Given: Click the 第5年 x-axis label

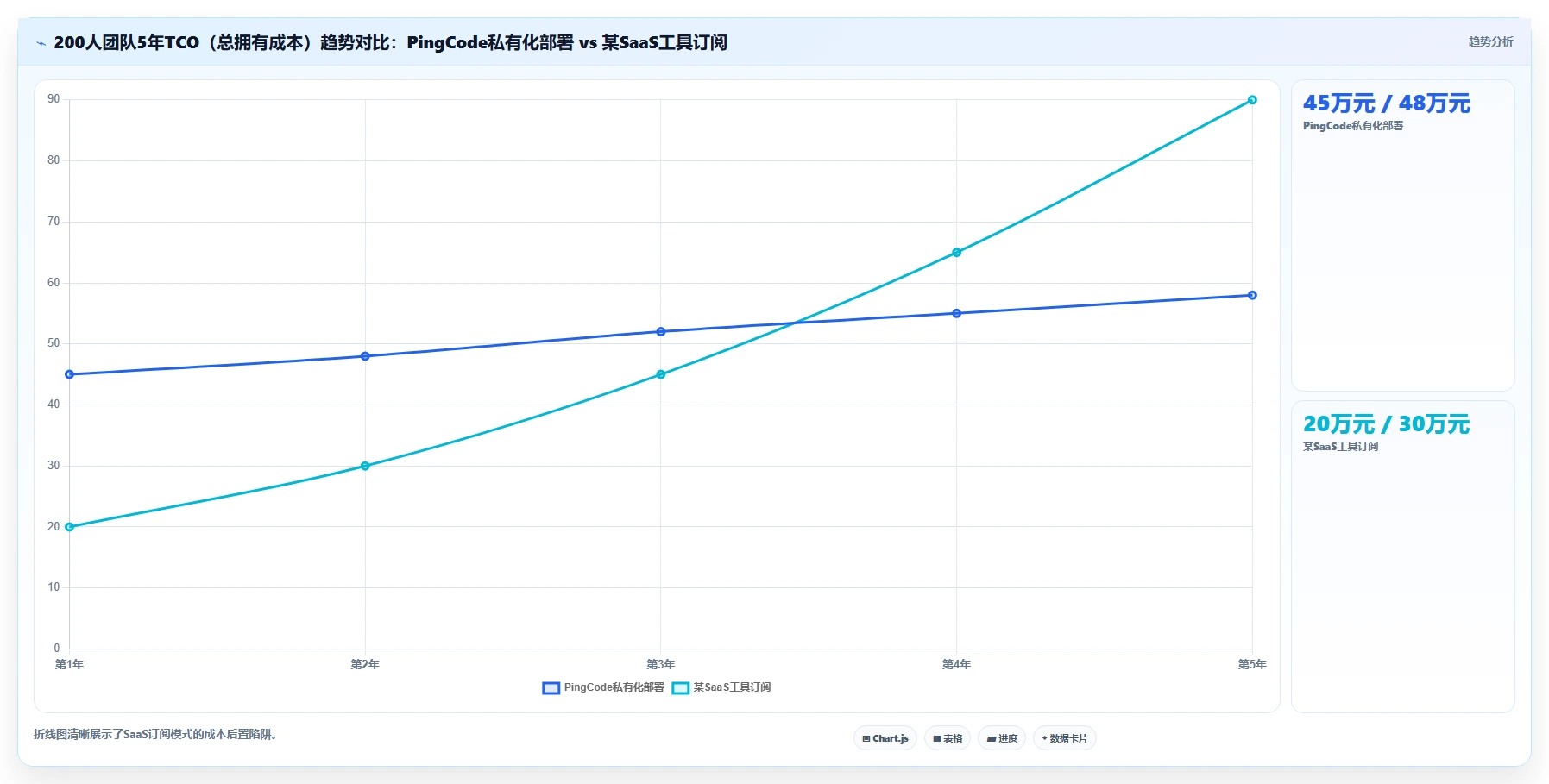Looking at the screenshot, I should click(x=1252, y=664).
